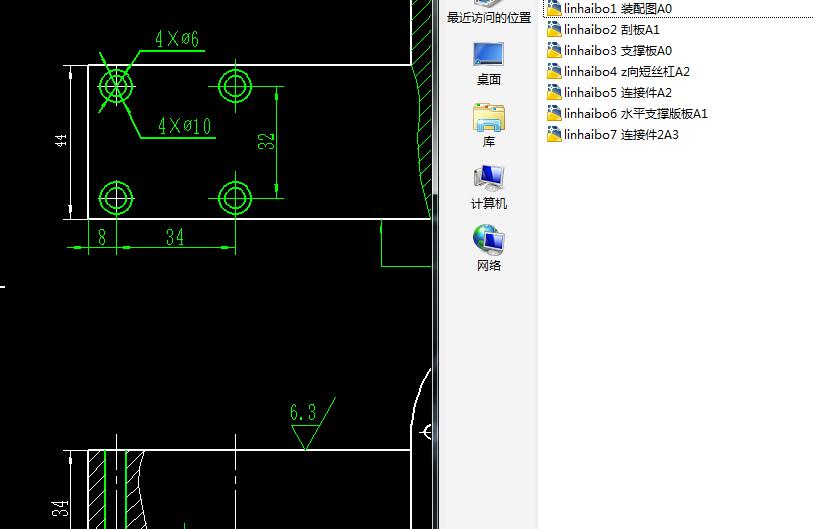Select the 桌面 location icon
Screen dimensions: 814x529
click(489, 64)
